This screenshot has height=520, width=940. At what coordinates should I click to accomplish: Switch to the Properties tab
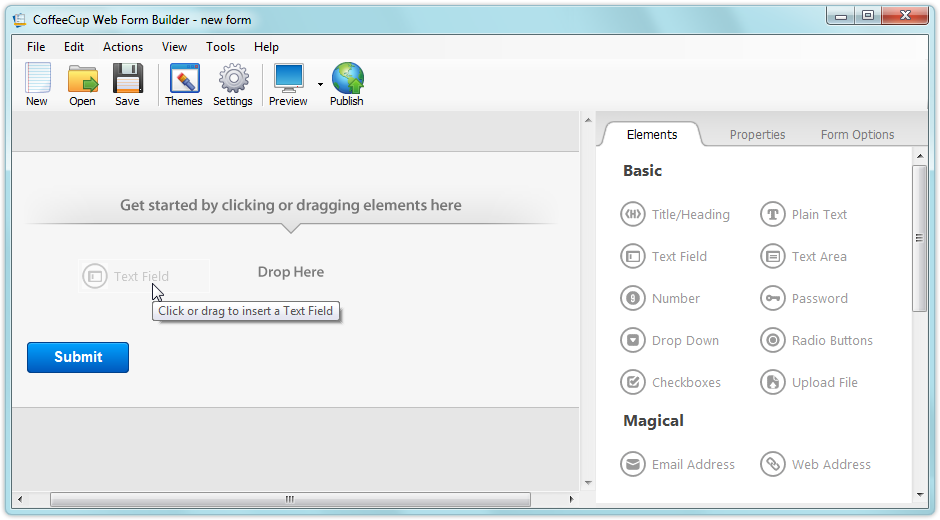tap(757, 134)
